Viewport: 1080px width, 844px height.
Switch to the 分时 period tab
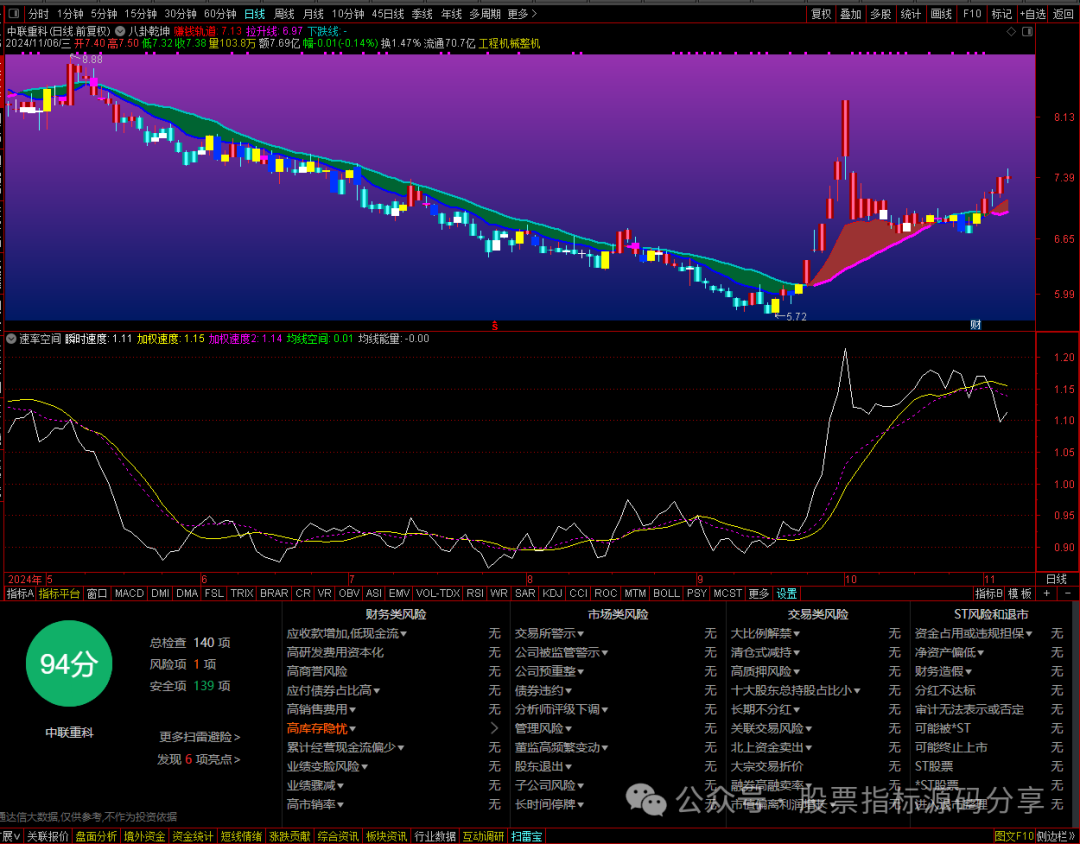pyautogui.click(x=39, y=14)
